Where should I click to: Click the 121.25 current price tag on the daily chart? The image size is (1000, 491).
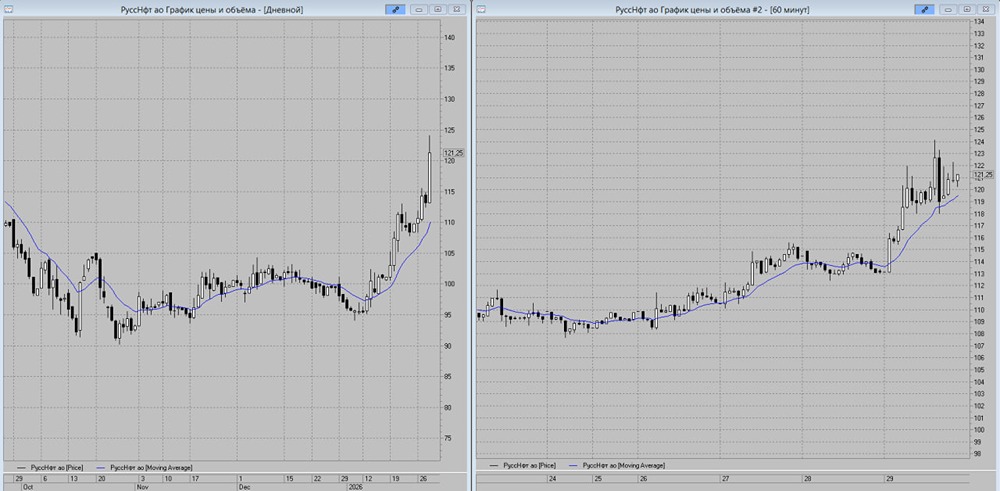tap(453, 153)
